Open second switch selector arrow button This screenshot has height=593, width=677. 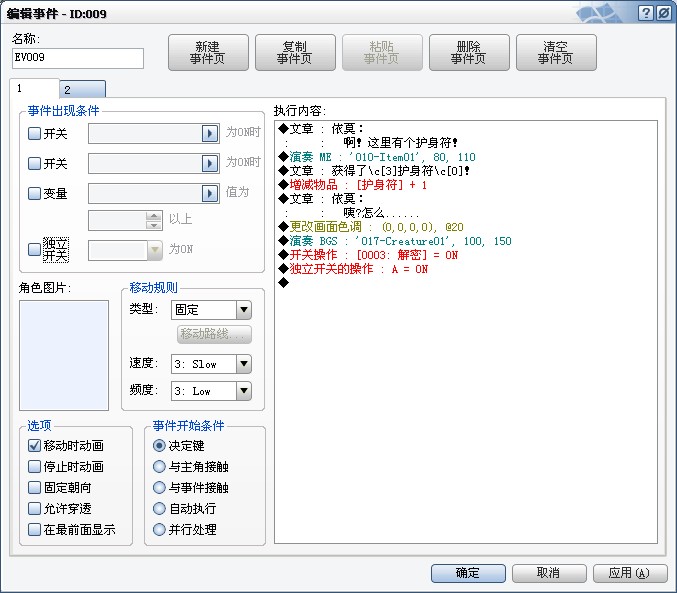tap(210, 163)
